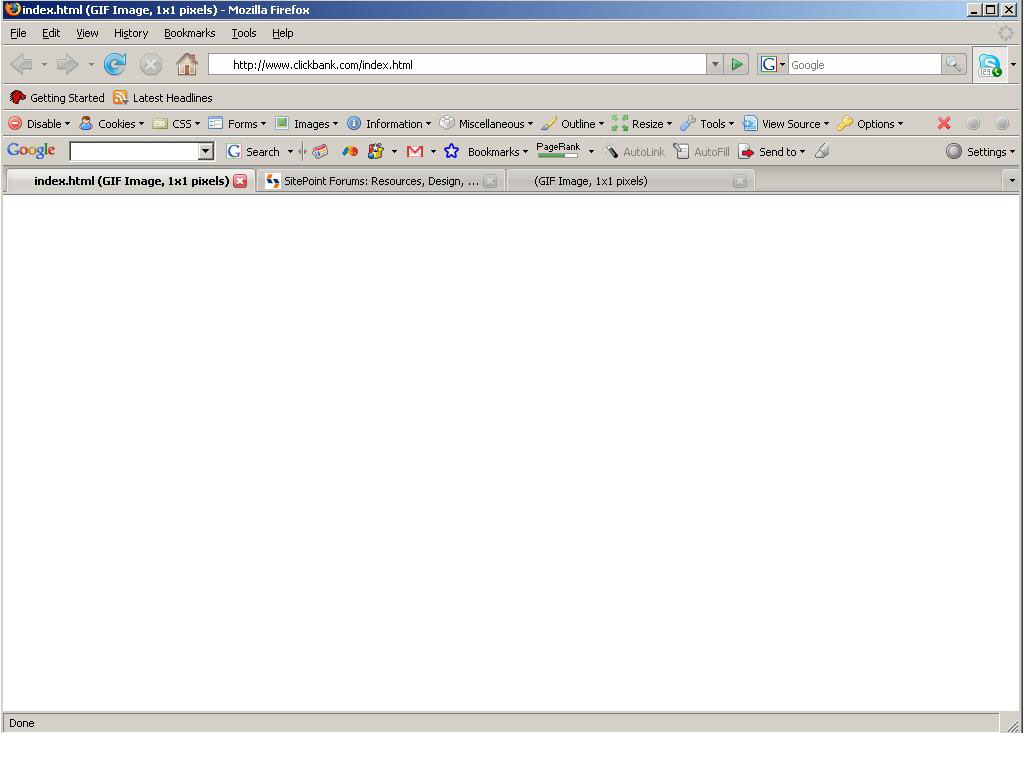
Task: Close the third GIF Image tab
Action: tap(739, 182)
